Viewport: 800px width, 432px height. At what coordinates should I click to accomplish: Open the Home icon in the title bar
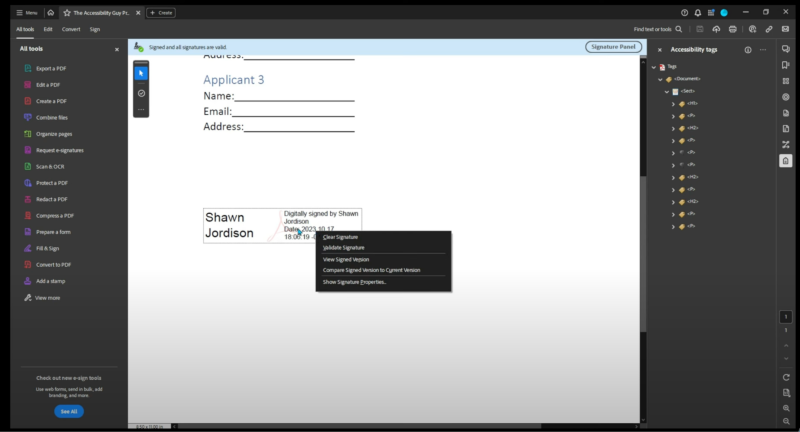click(50, 12)
